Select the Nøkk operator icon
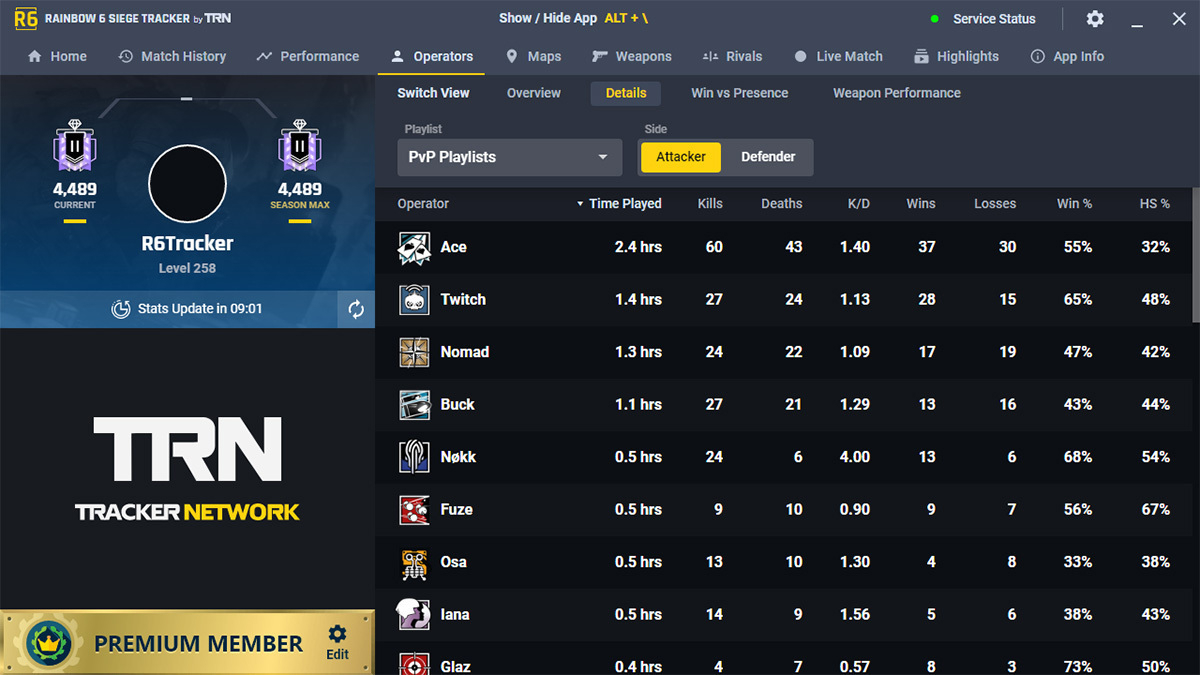Viewport: 1200px width, 675px height. tap(414, 457)
